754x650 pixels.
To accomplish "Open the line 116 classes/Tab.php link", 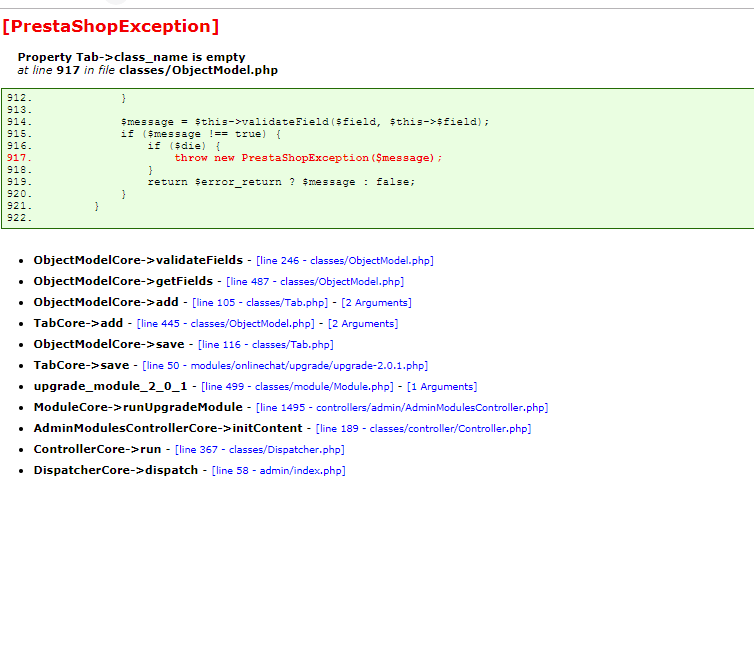I will coord(266,345).
